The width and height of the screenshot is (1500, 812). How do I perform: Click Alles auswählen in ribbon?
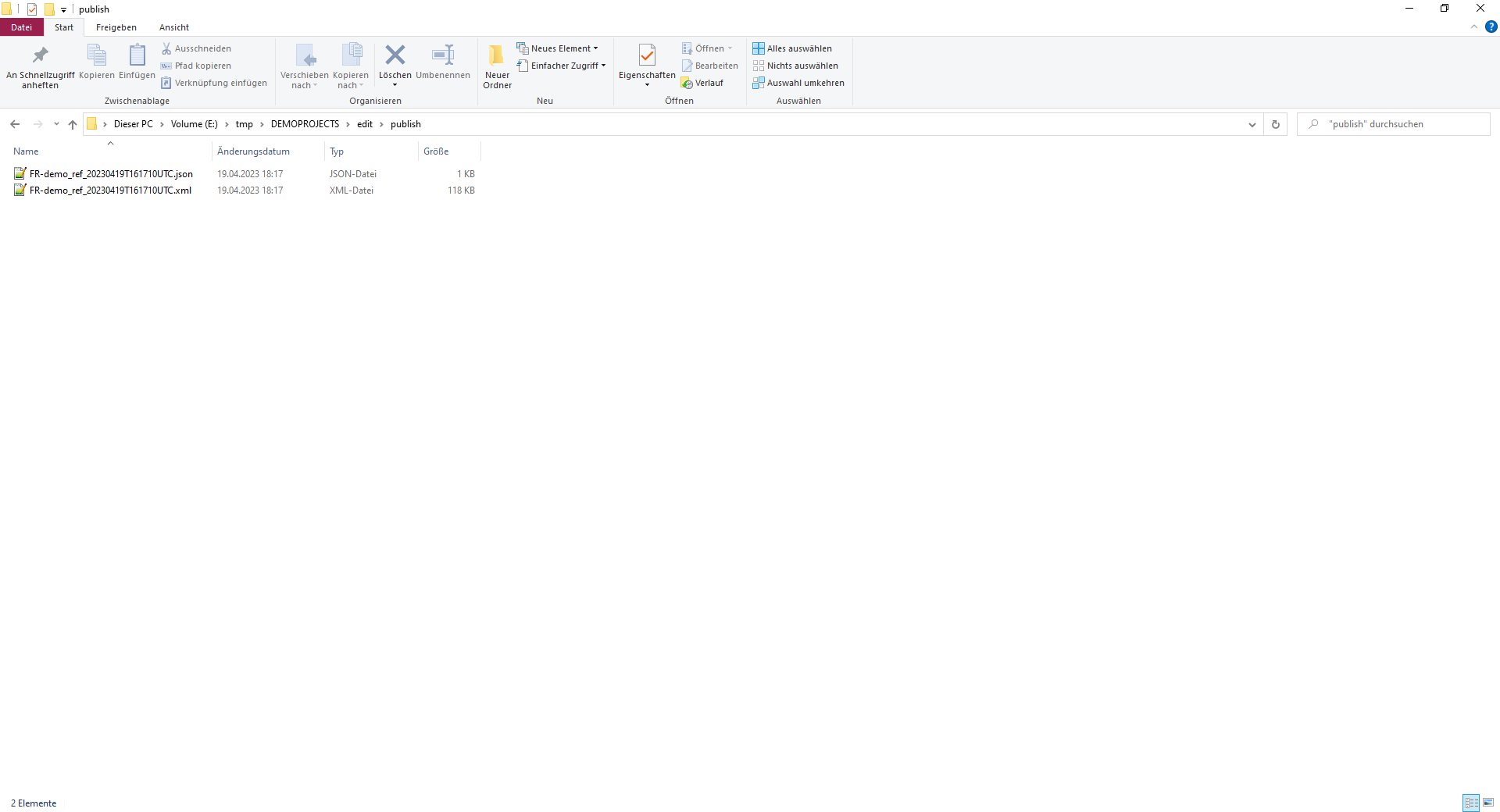pyautogui.click(x=792, y=48)
